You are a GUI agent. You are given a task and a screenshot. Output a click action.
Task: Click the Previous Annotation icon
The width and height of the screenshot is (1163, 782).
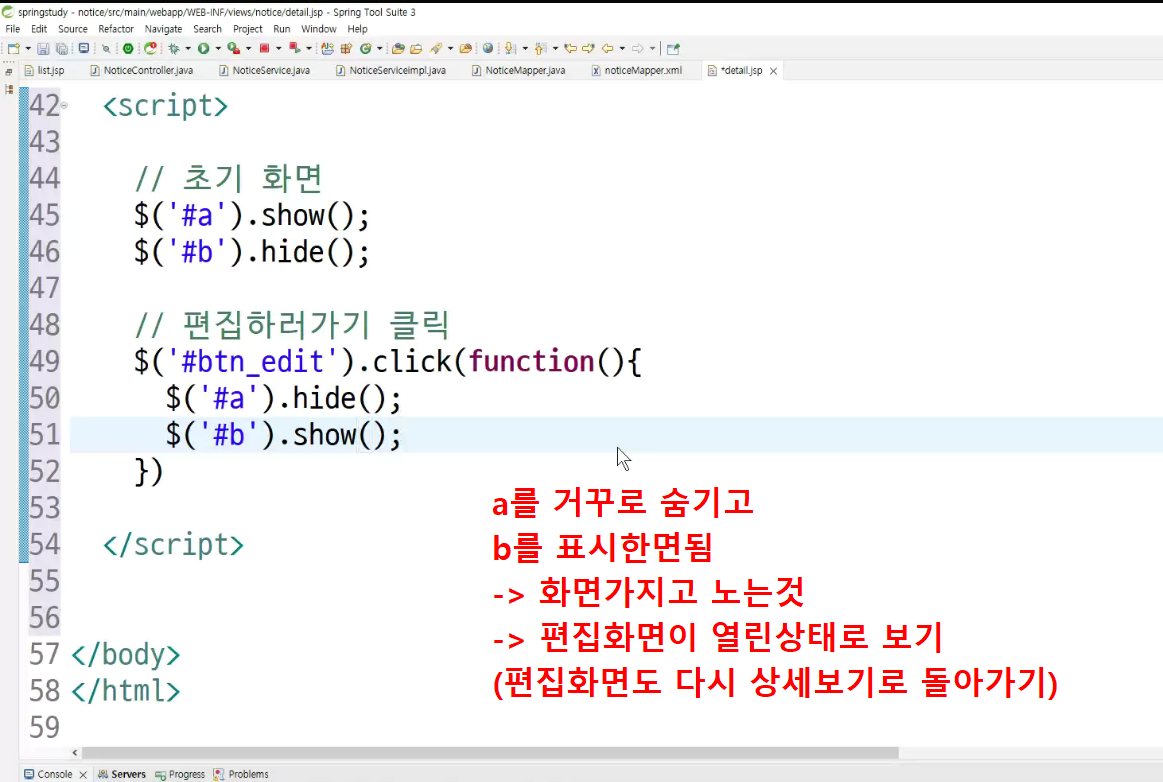[540, 48]
